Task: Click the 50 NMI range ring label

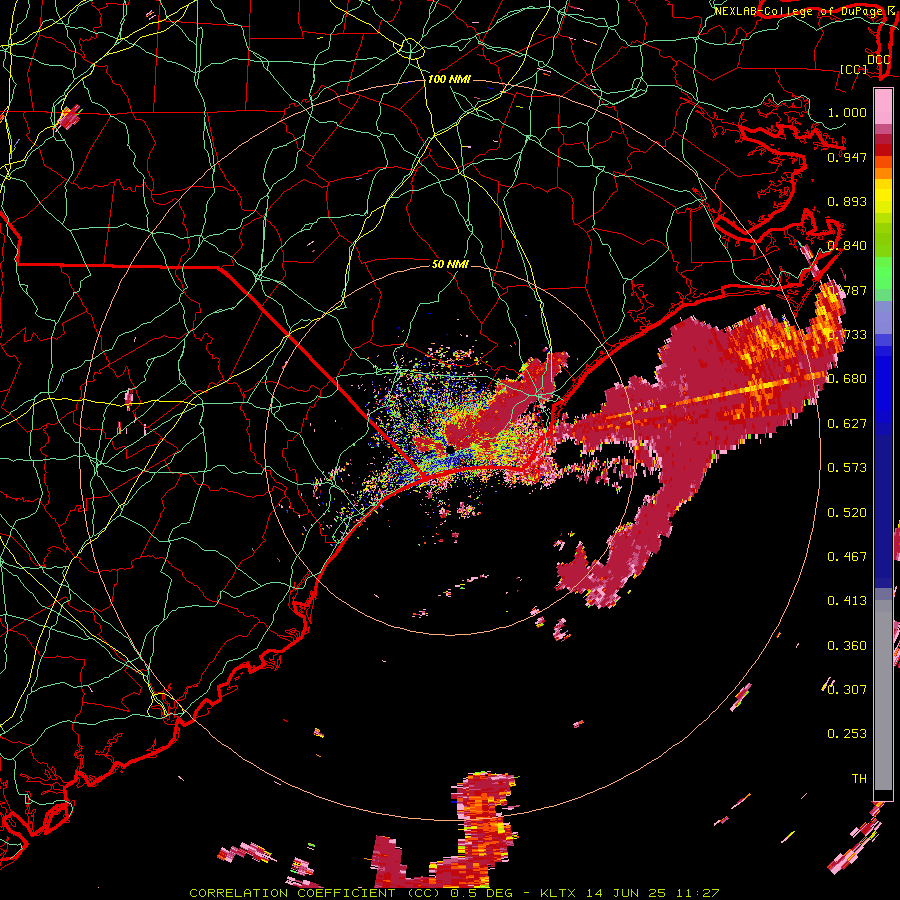Action: (x=450, y=264)
